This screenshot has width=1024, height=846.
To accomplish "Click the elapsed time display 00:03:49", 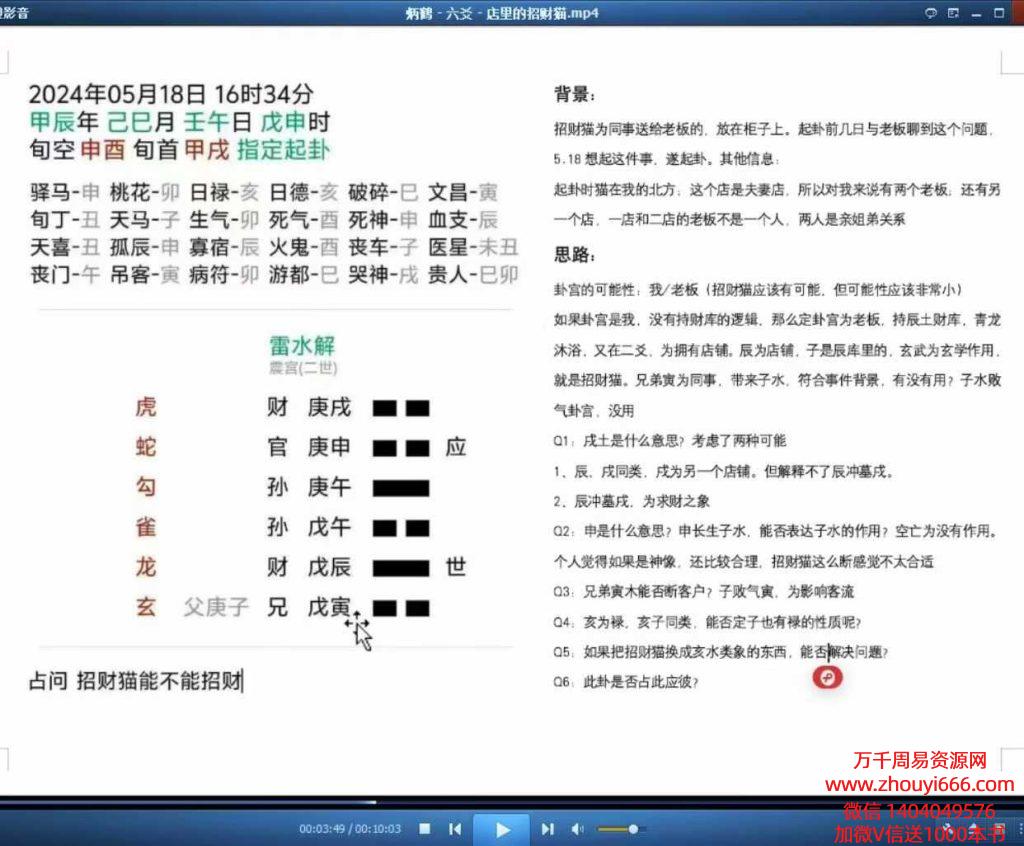I will [320, 829].
